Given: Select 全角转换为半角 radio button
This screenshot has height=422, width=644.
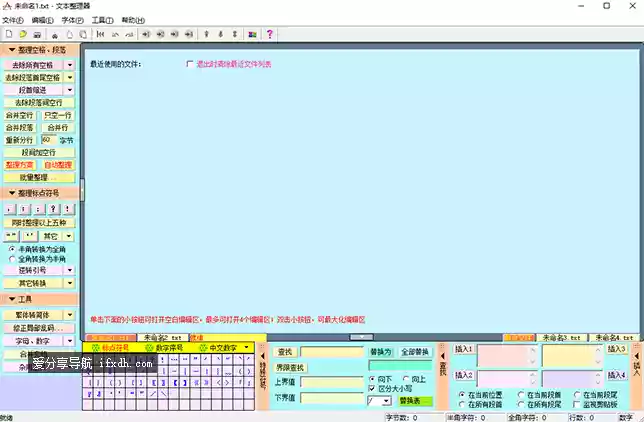Looking at the screenshot, I should 12,258.
